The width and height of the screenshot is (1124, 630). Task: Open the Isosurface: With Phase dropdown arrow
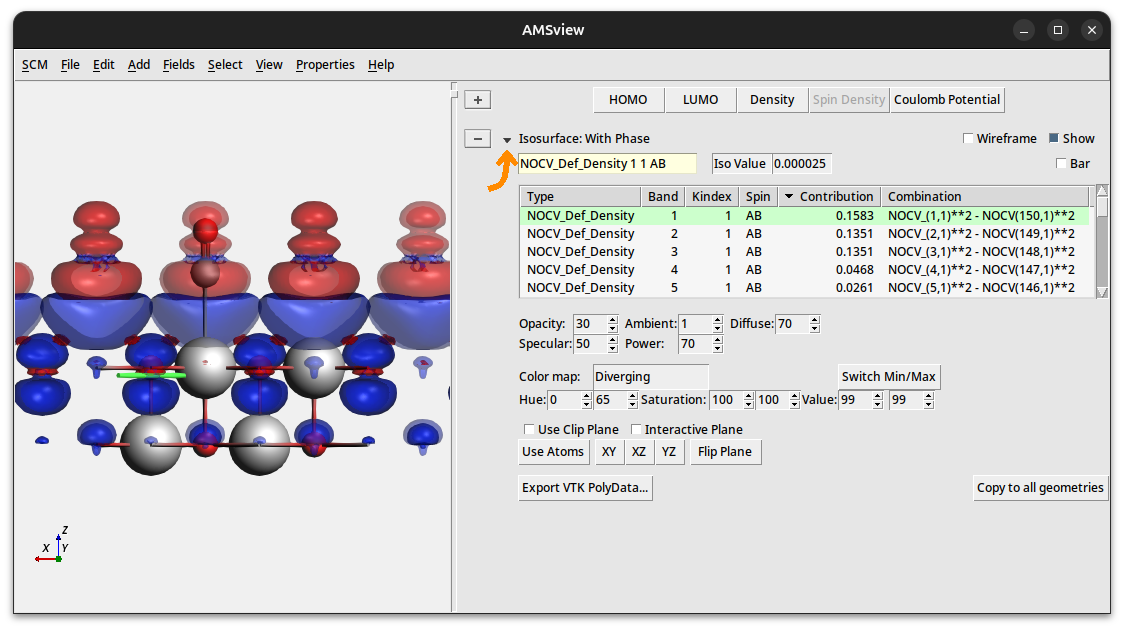(507, 140)
